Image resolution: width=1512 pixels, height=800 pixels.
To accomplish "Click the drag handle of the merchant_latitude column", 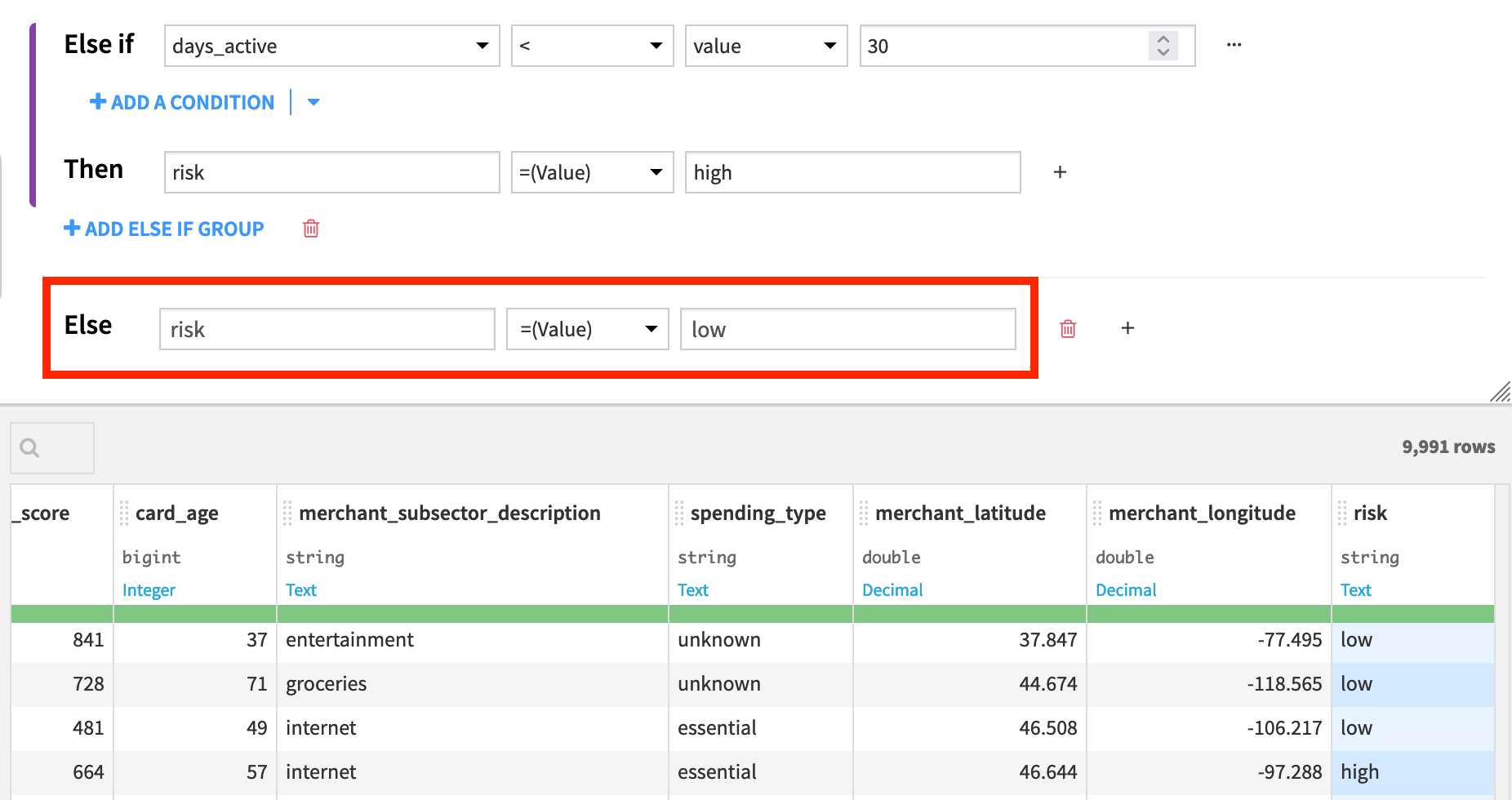I will 864,513.
